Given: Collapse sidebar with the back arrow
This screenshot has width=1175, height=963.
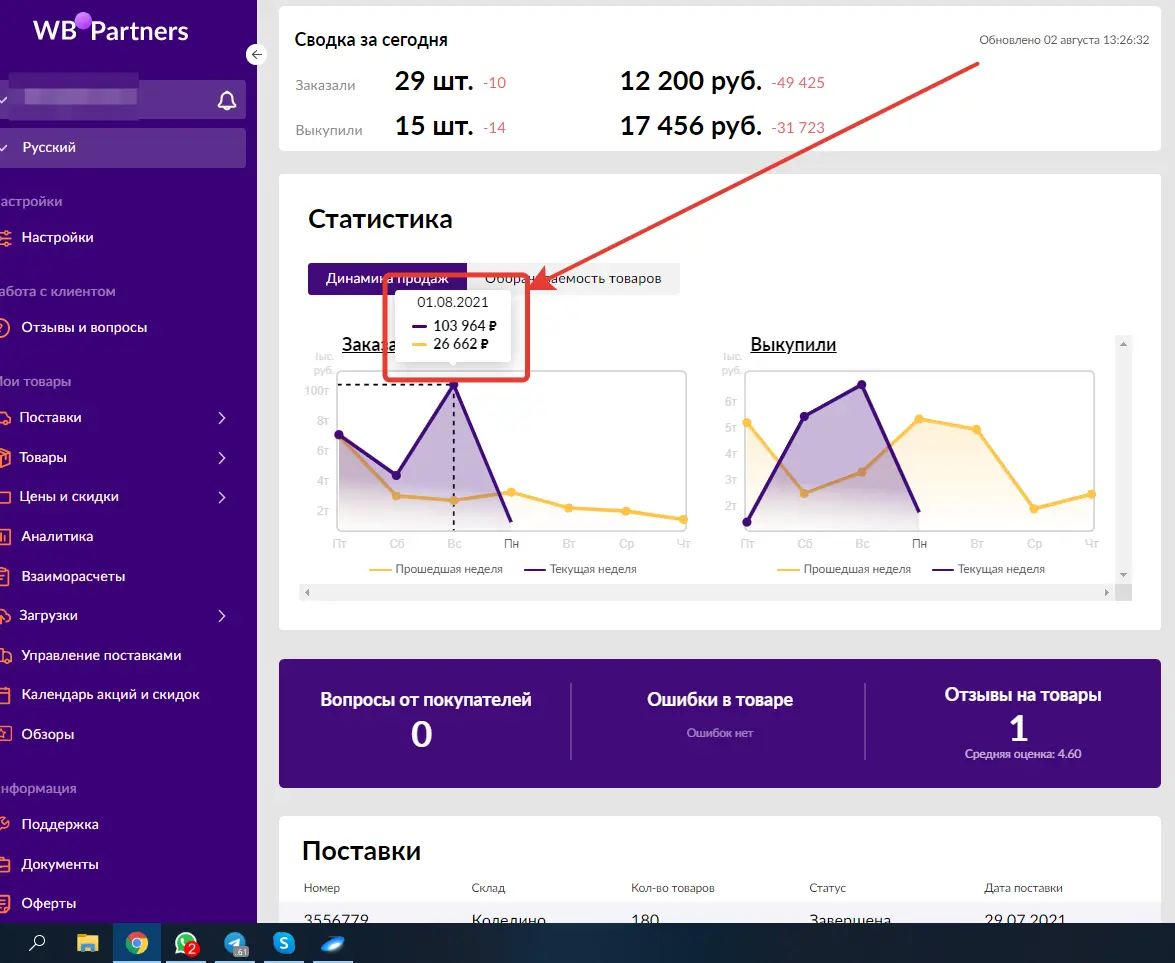Looking at the screenshot, I should tap(257, 55).
